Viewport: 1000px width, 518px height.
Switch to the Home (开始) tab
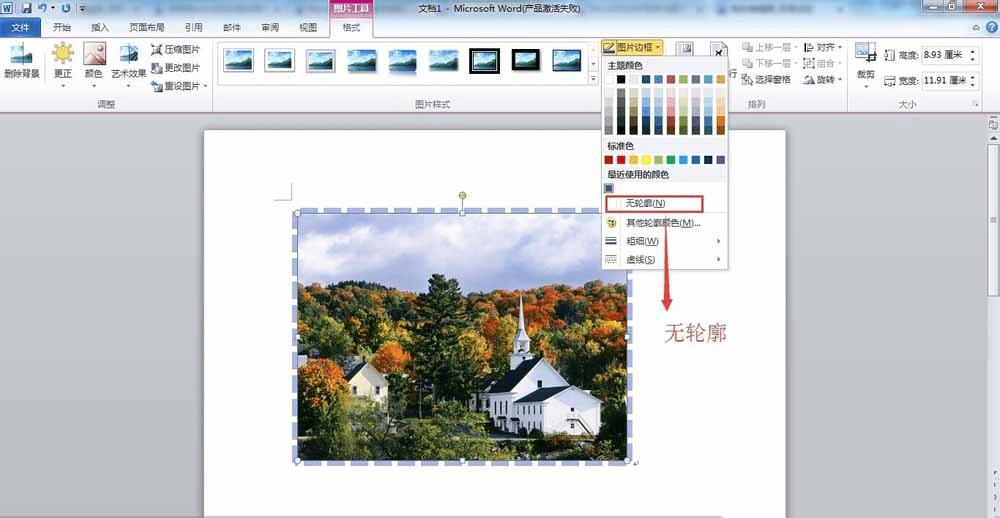point(62,27)
